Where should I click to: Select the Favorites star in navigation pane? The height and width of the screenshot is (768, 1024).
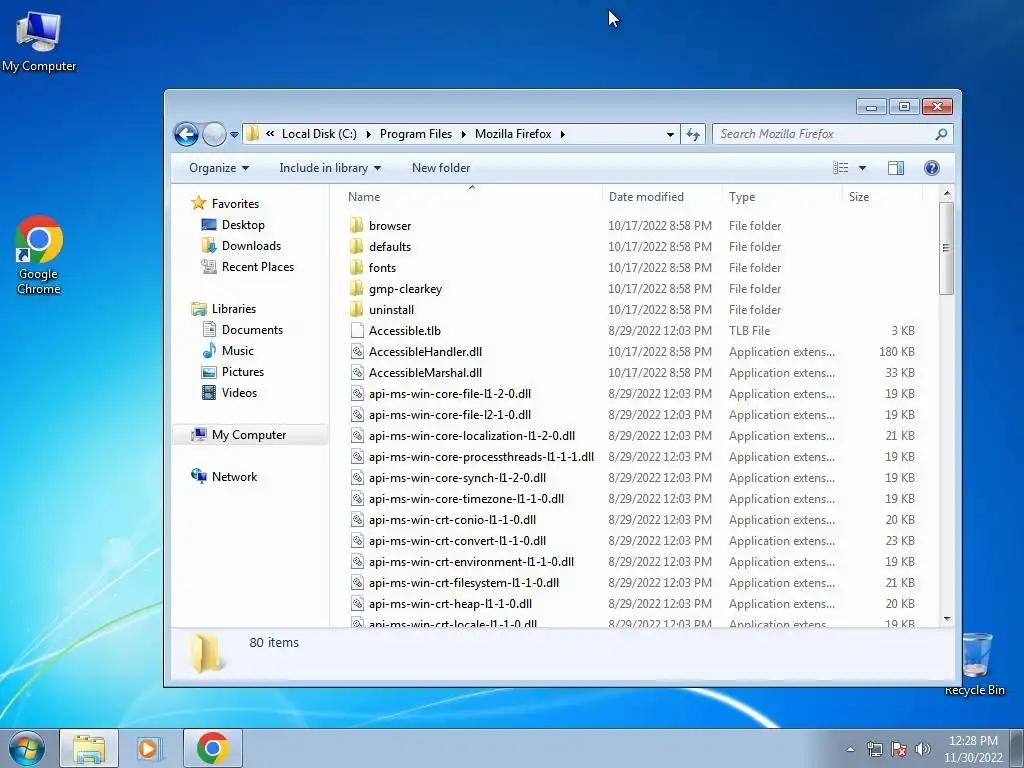(199, 203)
